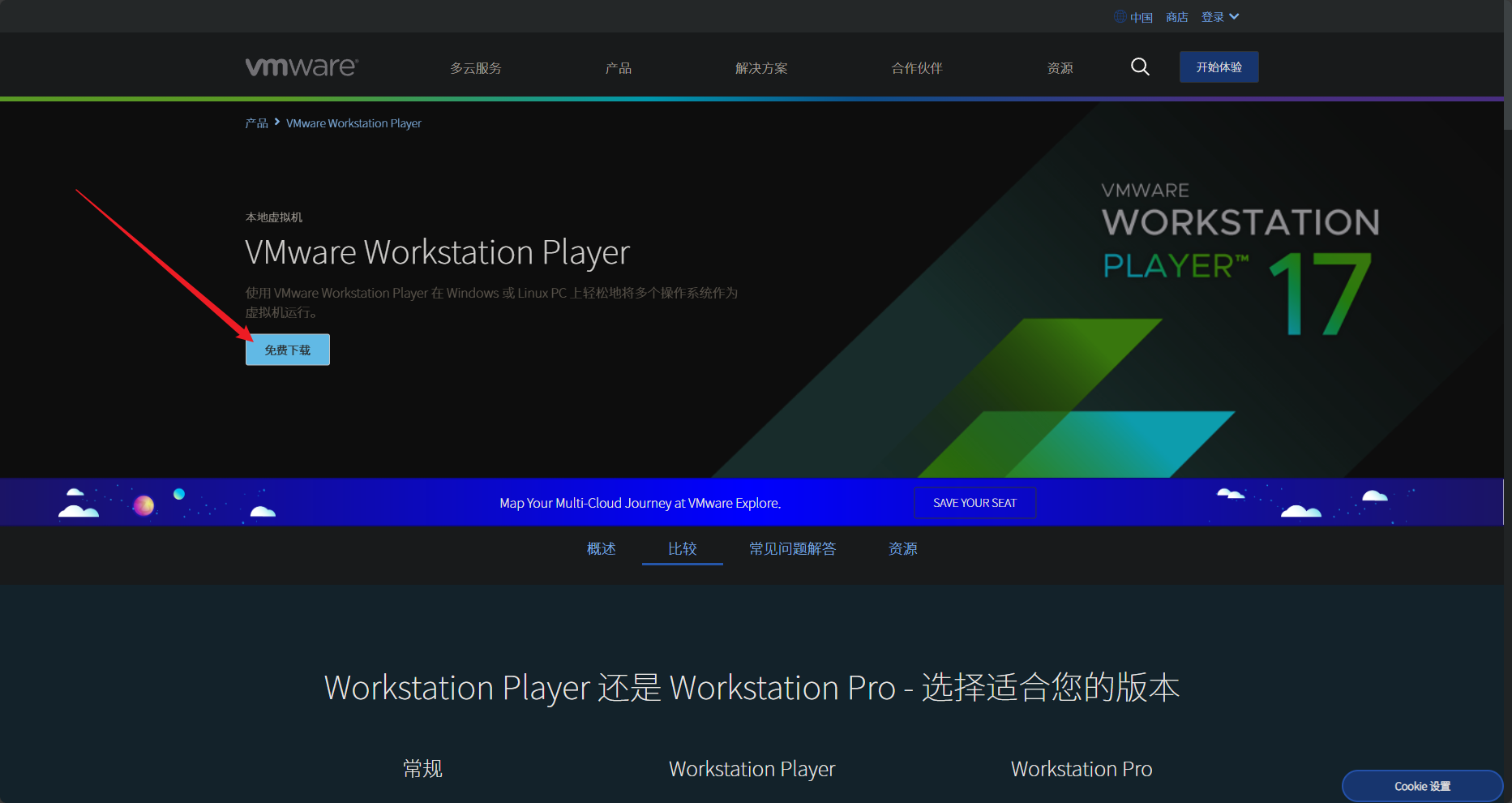Open the 常见问题解答 tab

792,549
